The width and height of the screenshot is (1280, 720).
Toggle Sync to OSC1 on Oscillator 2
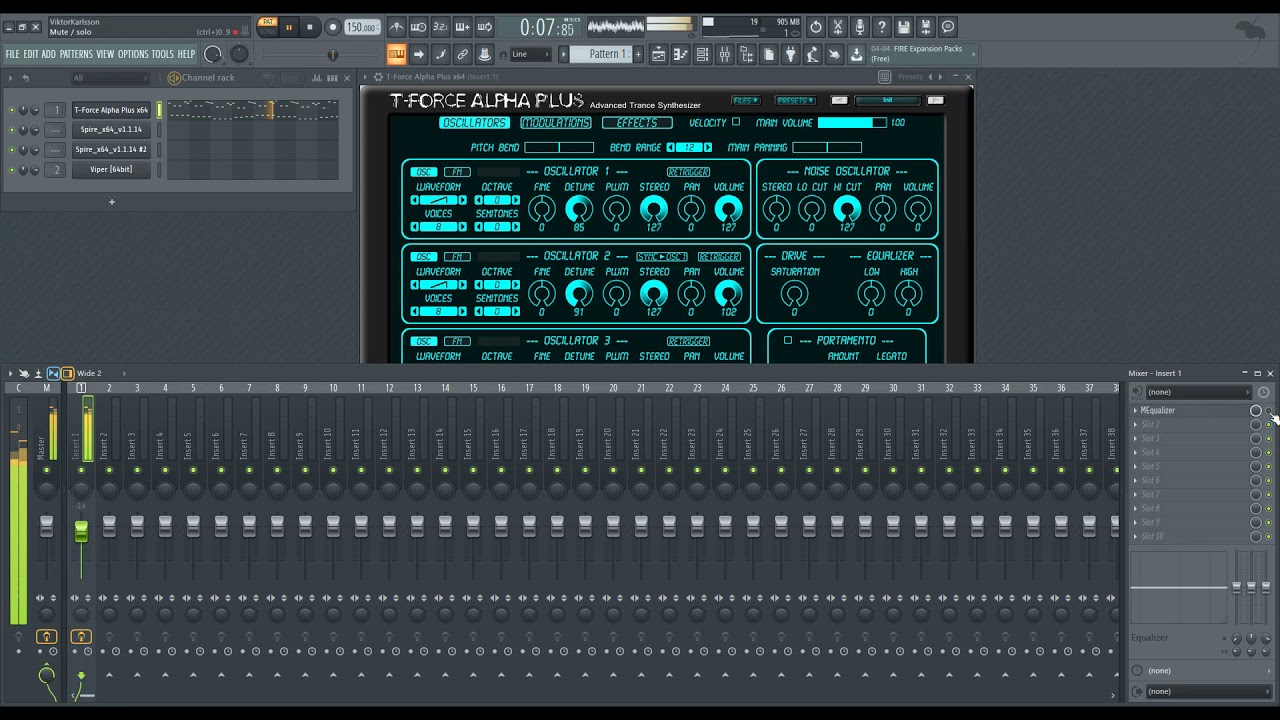[x=662, y=256]
